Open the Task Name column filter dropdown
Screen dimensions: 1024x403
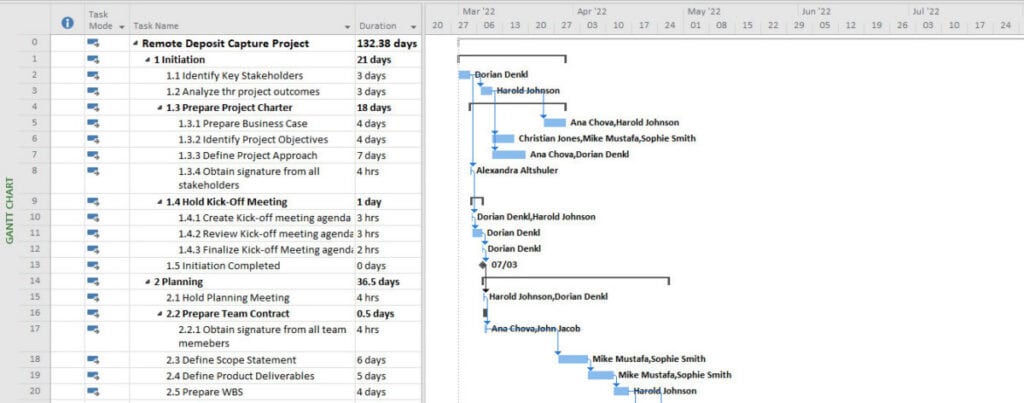pyautogui.click(x=347, y=26)
